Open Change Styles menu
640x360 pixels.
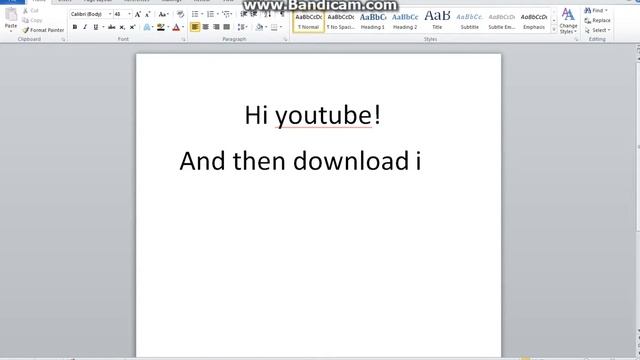568,21
